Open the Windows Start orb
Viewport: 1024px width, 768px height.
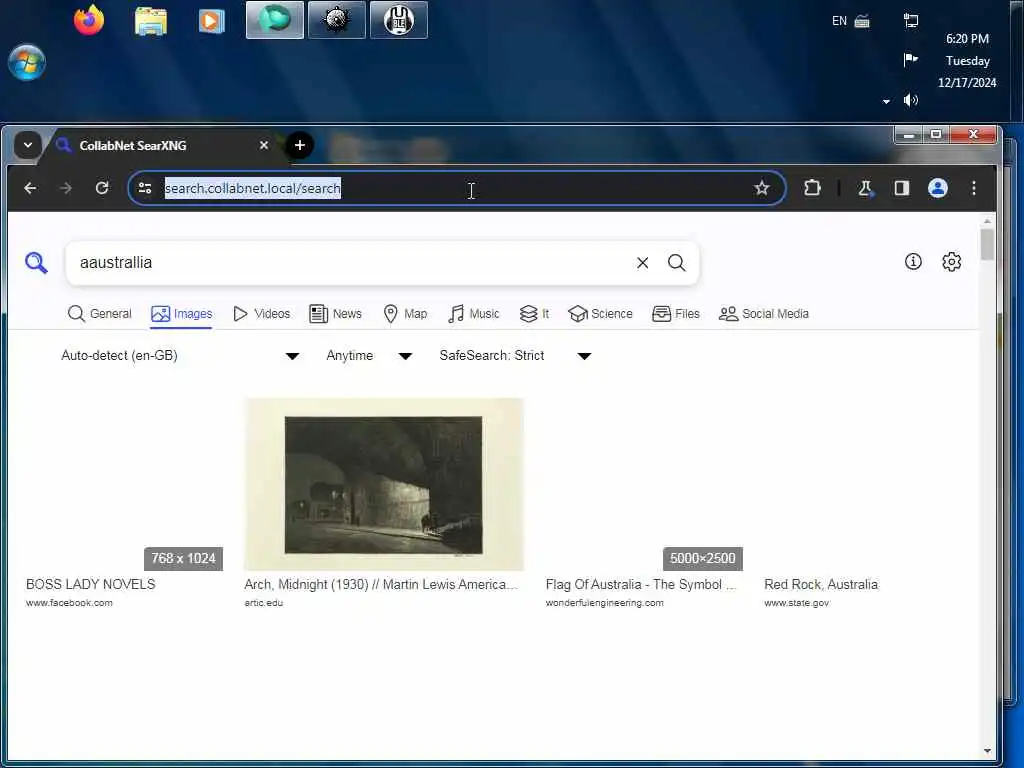tap(27, 63)
